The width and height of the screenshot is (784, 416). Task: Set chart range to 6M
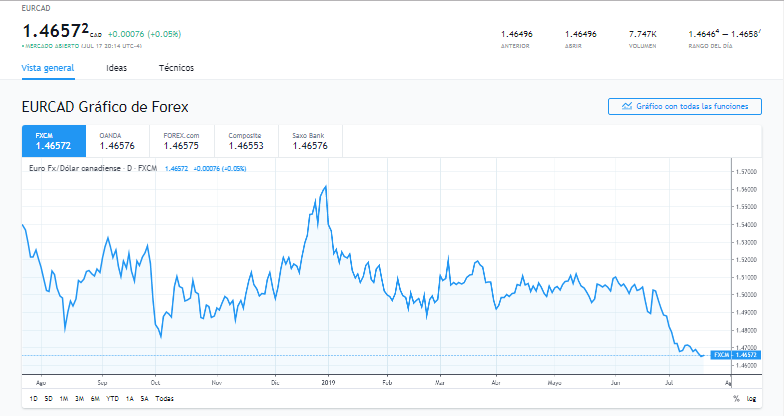coord(95,398)
